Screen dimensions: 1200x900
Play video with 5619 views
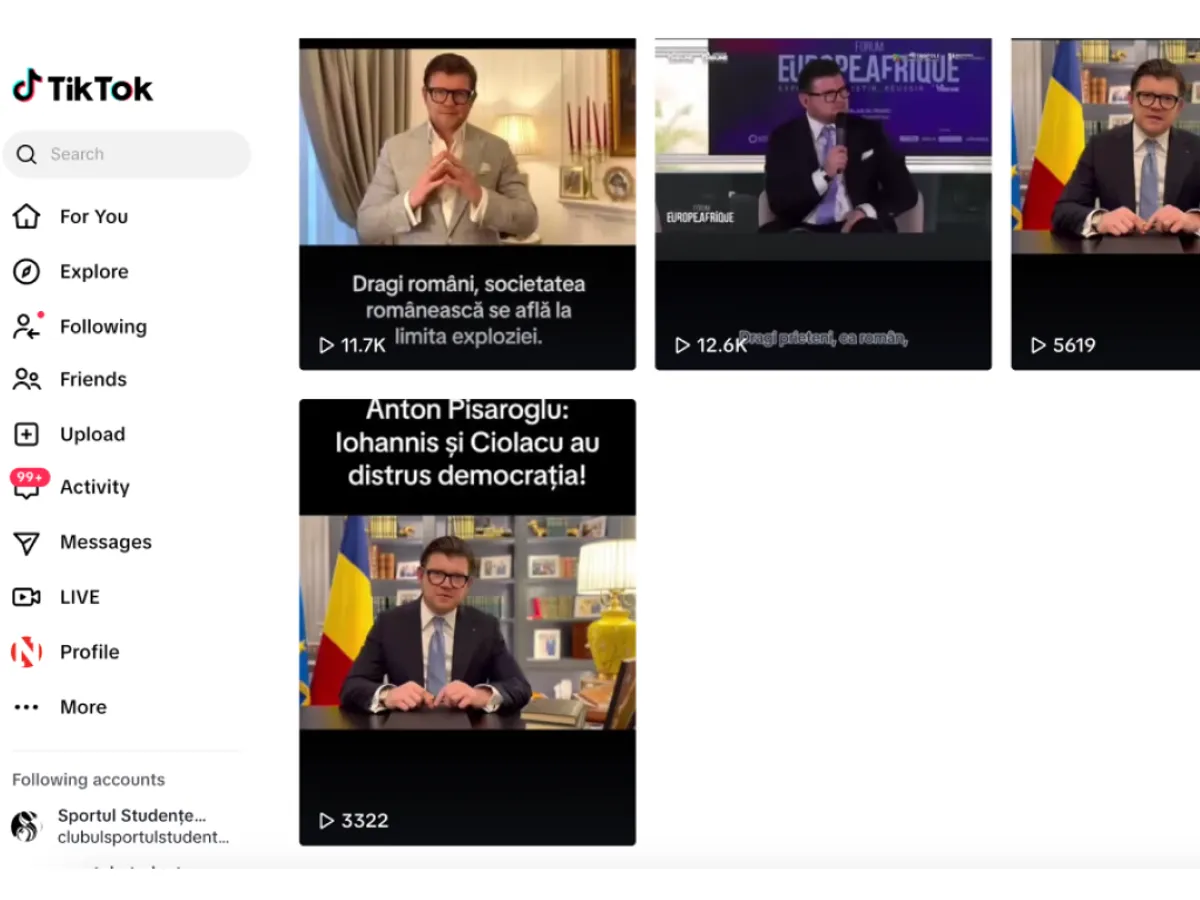click(x=1105, y=204)
